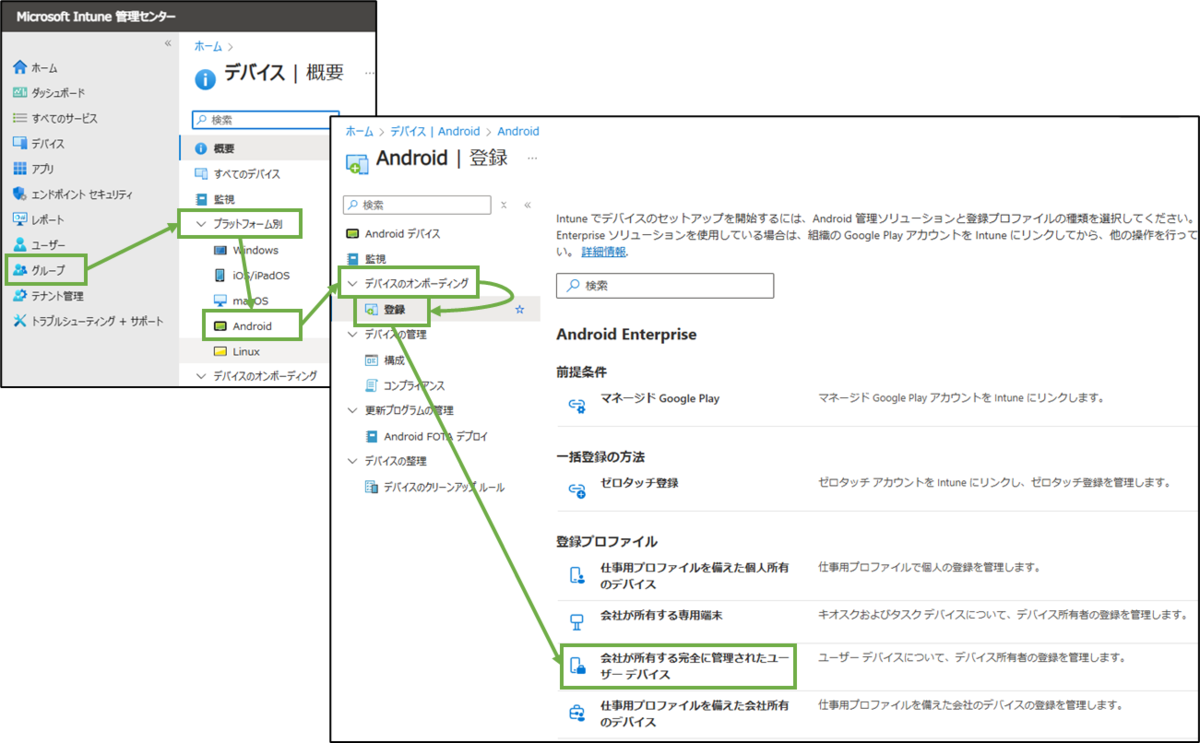Viewport: 1200px width, 743px height.
Task: Open 構成 in the Android menu
Action: tap(385, 360)
